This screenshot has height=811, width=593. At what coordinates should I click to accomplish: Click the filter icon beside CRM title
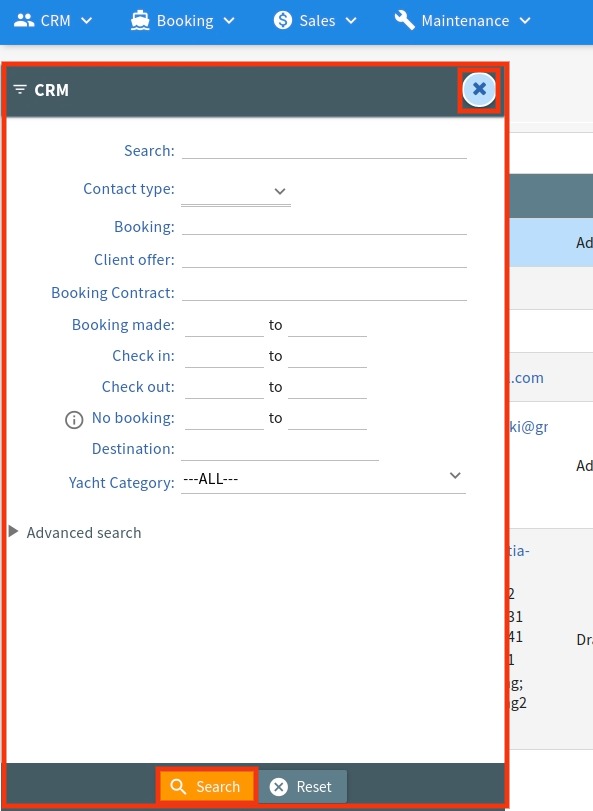(x=20, y=89)
